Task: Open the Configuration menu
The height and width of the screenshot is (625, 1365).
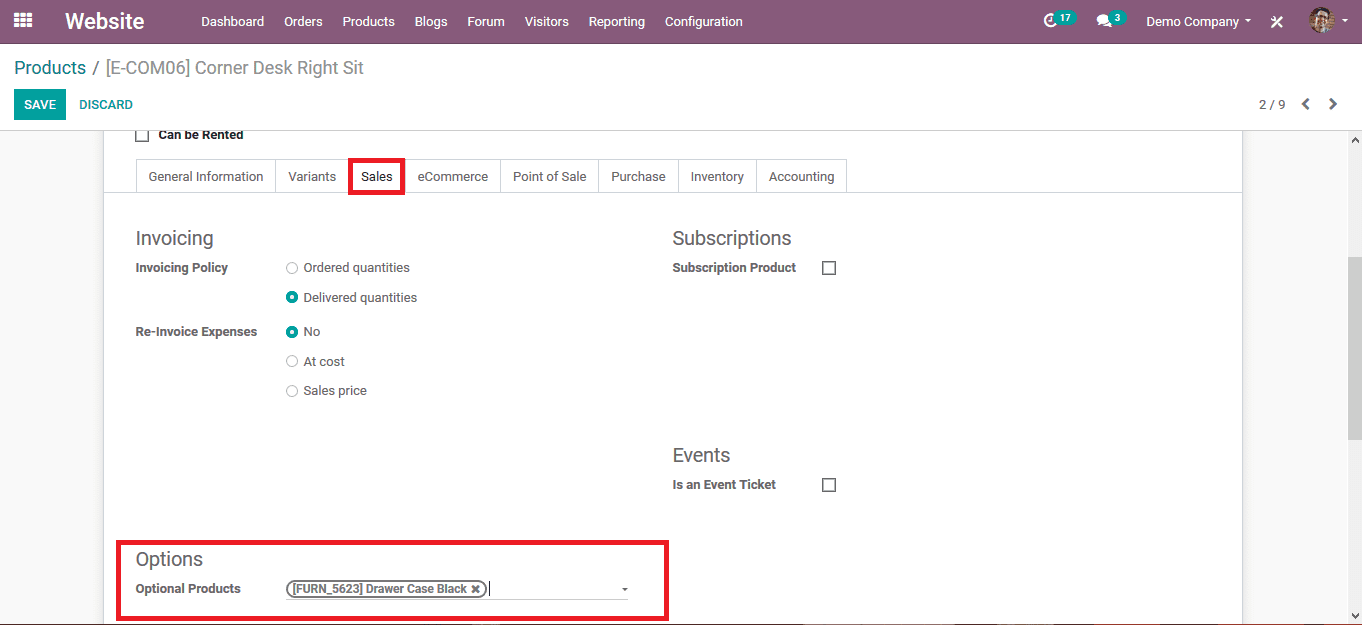Action: 704,21
